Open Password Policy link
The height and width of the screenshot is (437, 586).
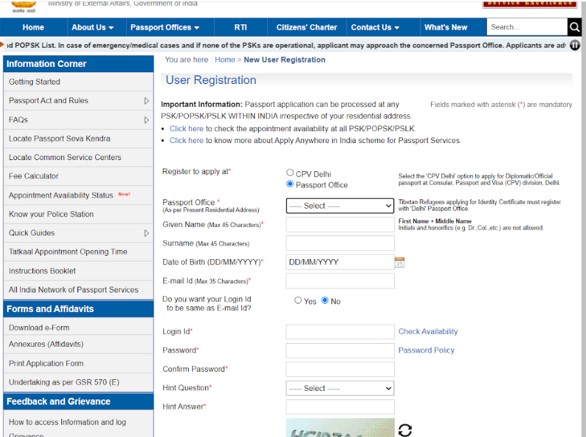(x=426, y=350)
